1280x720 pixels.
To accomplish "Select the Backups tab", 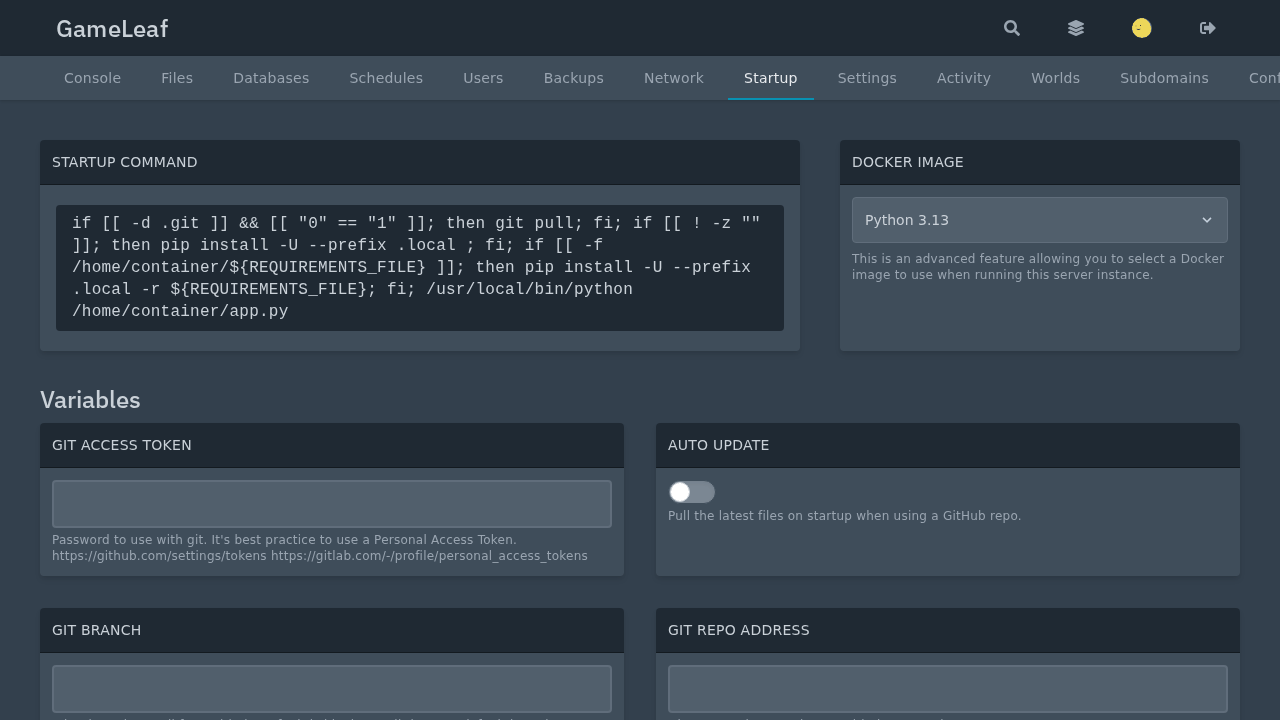I will click(574, 78).
